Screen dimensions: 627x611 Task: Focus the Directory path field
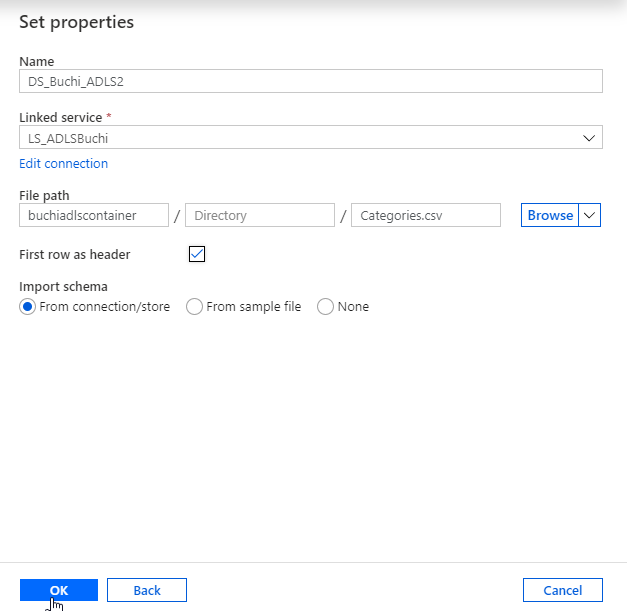260,215
